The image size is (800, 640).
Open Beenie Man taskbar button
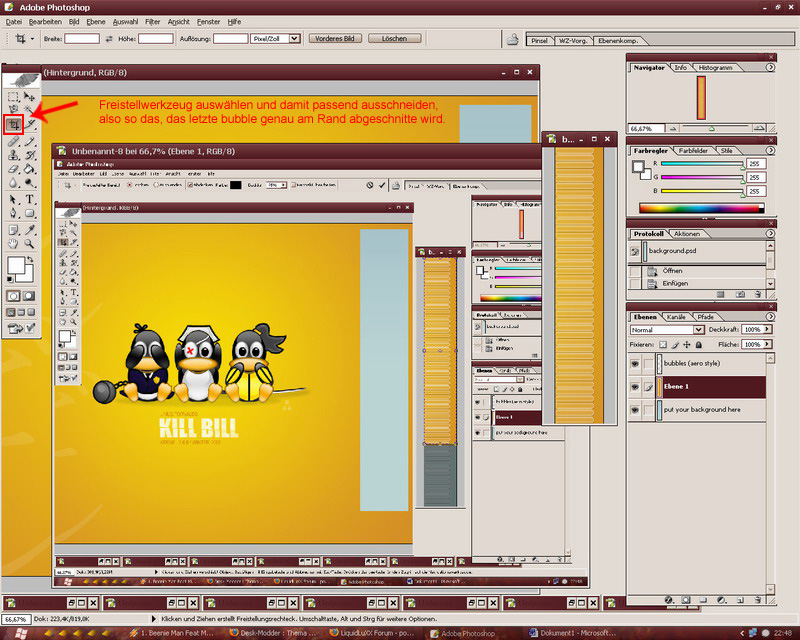pos(171,633)
